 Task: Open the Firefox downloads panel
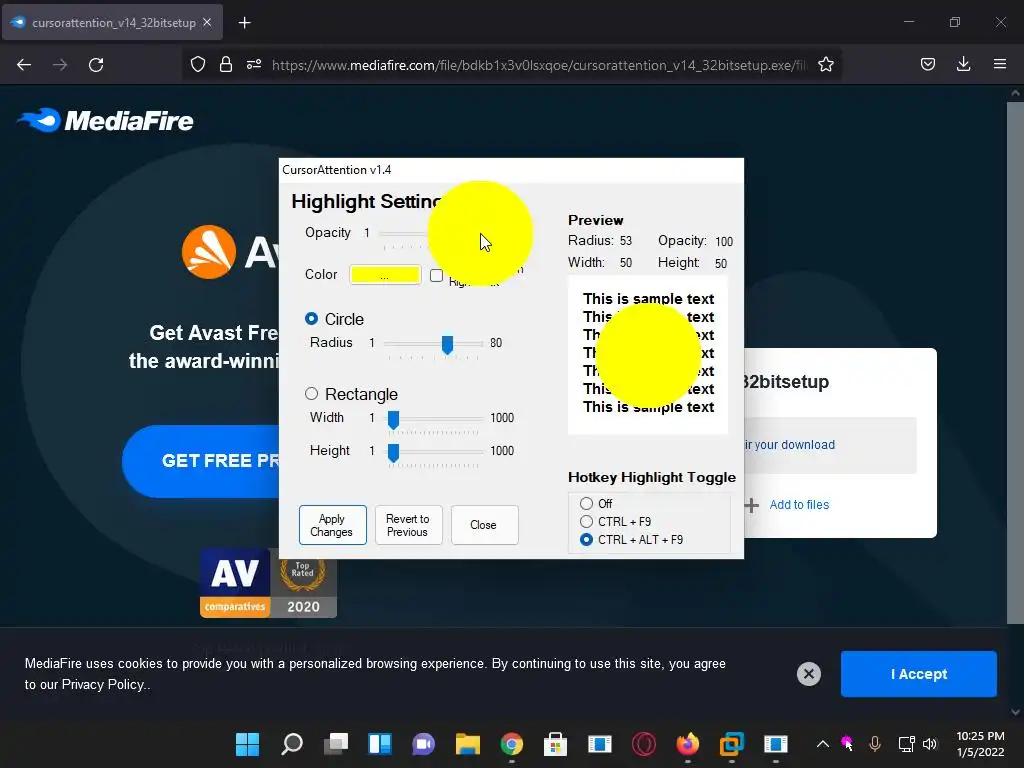click(x=963, y=65)
